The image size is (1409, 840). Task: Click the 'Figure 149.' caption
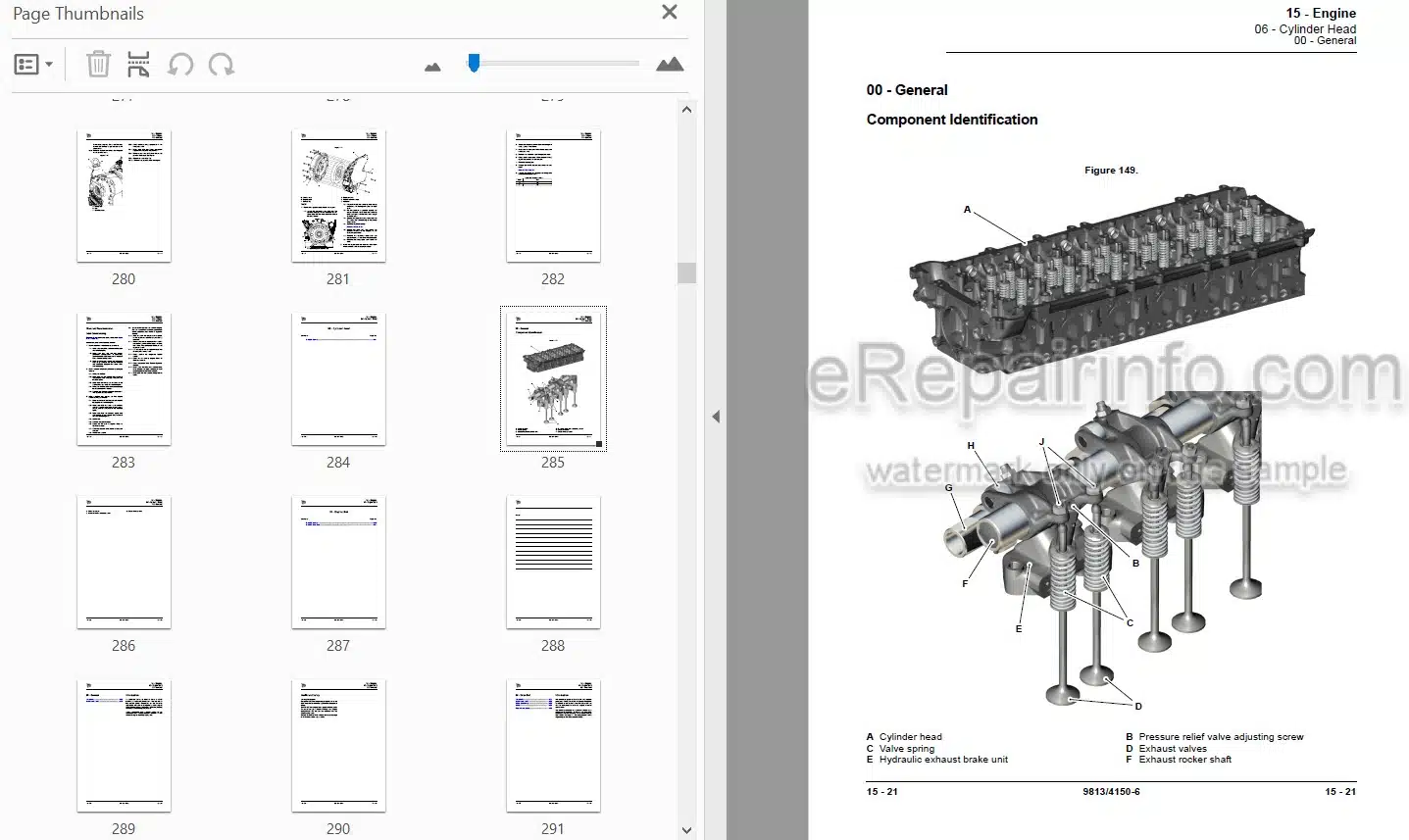1111,171
